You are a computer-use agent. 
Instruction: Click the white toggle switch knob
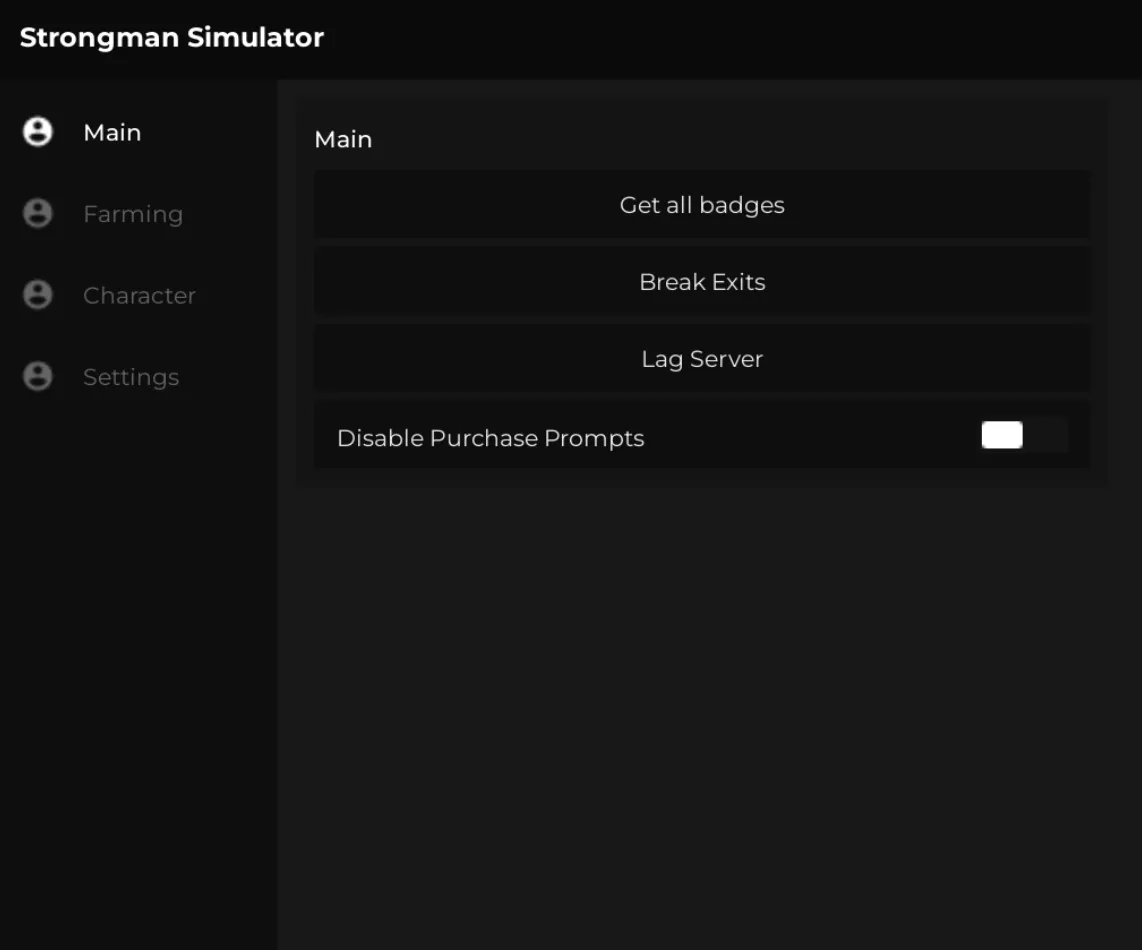[x=1001, y=434]
